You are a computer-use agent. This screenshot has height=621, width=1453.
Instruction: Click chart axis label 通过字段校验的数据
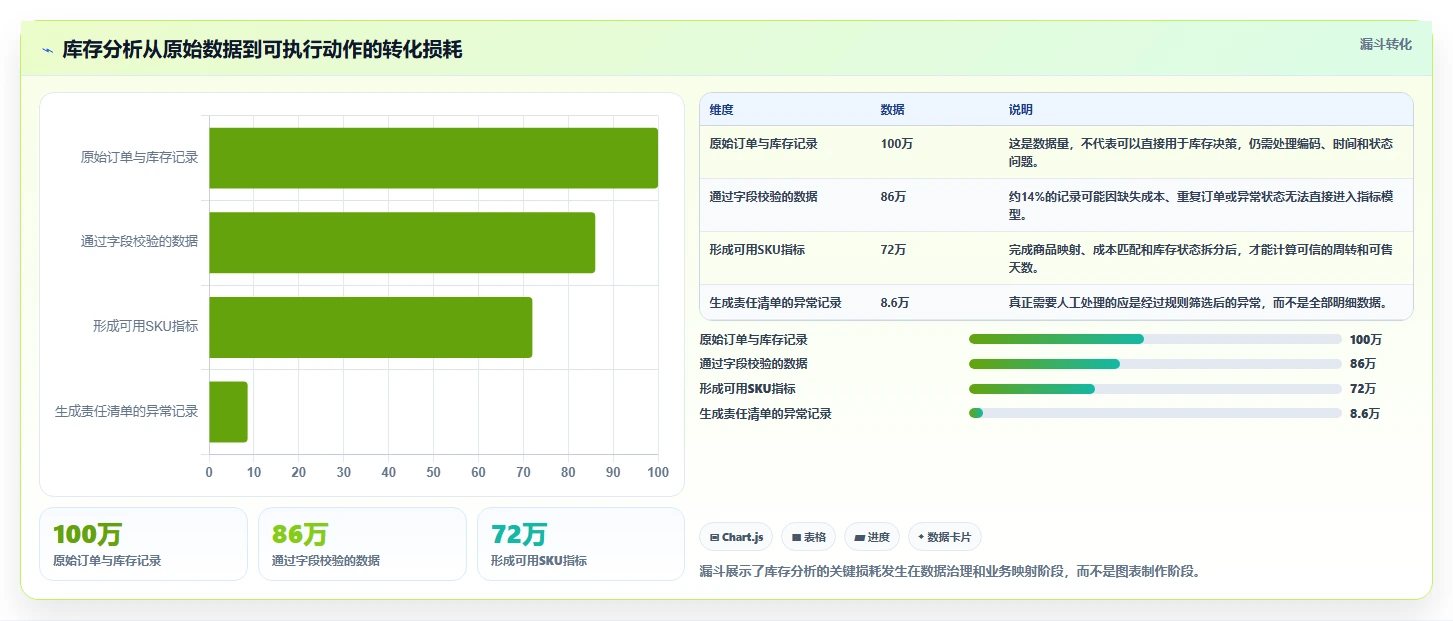click(x=139, y=242)
